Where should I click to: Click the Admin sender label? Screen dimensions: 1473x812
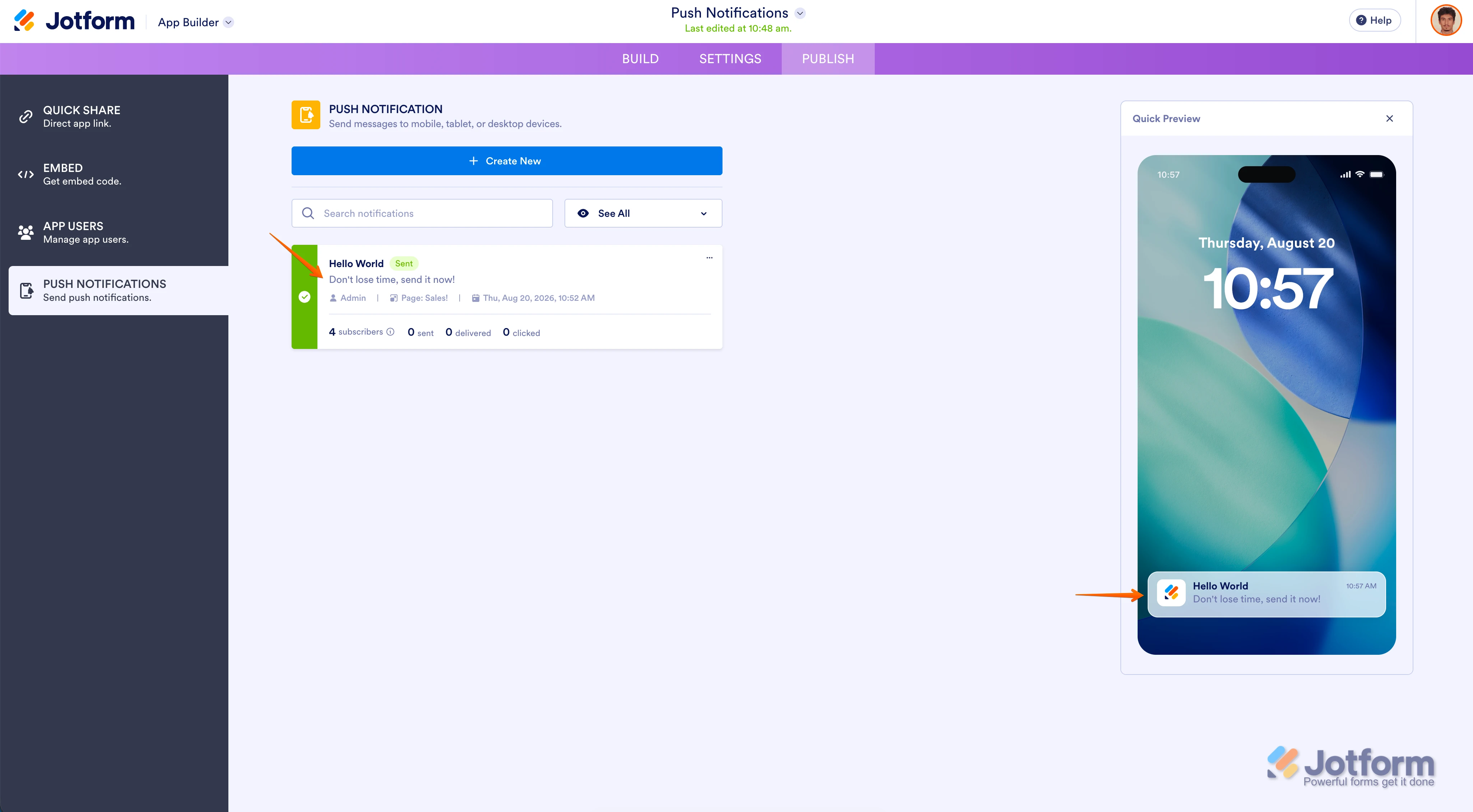click(x=353, y=298)
